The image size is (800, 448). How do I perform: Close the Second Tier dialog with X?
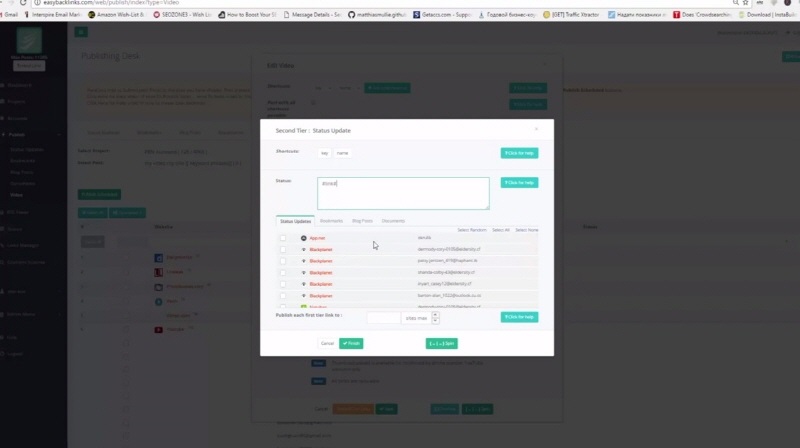pos(536,129)
